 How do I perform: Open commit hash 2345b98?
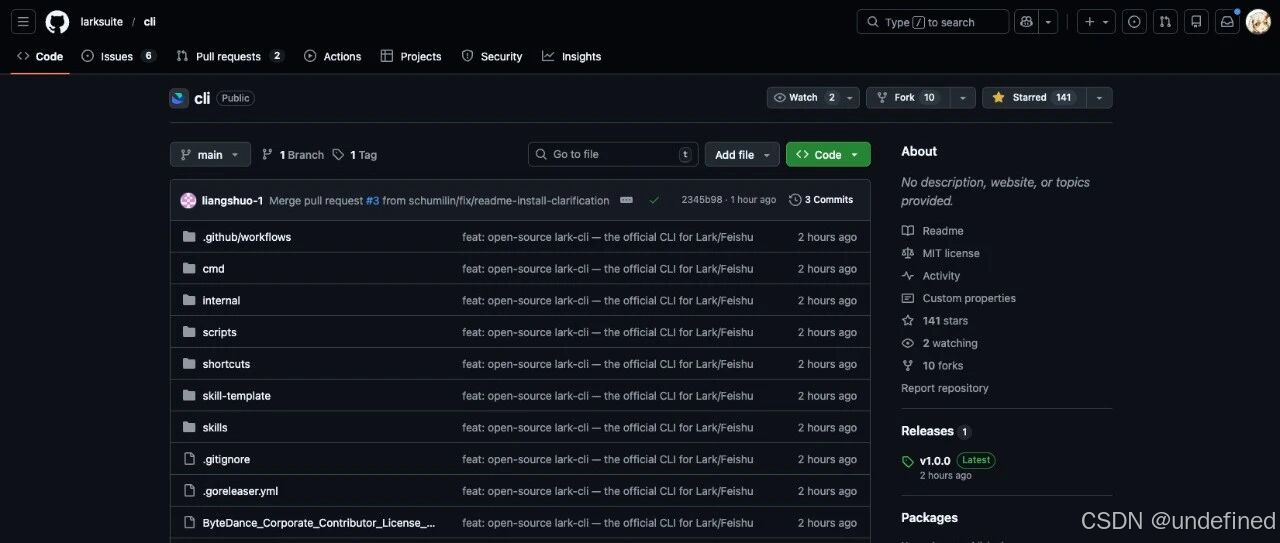[x=702, y=200]
